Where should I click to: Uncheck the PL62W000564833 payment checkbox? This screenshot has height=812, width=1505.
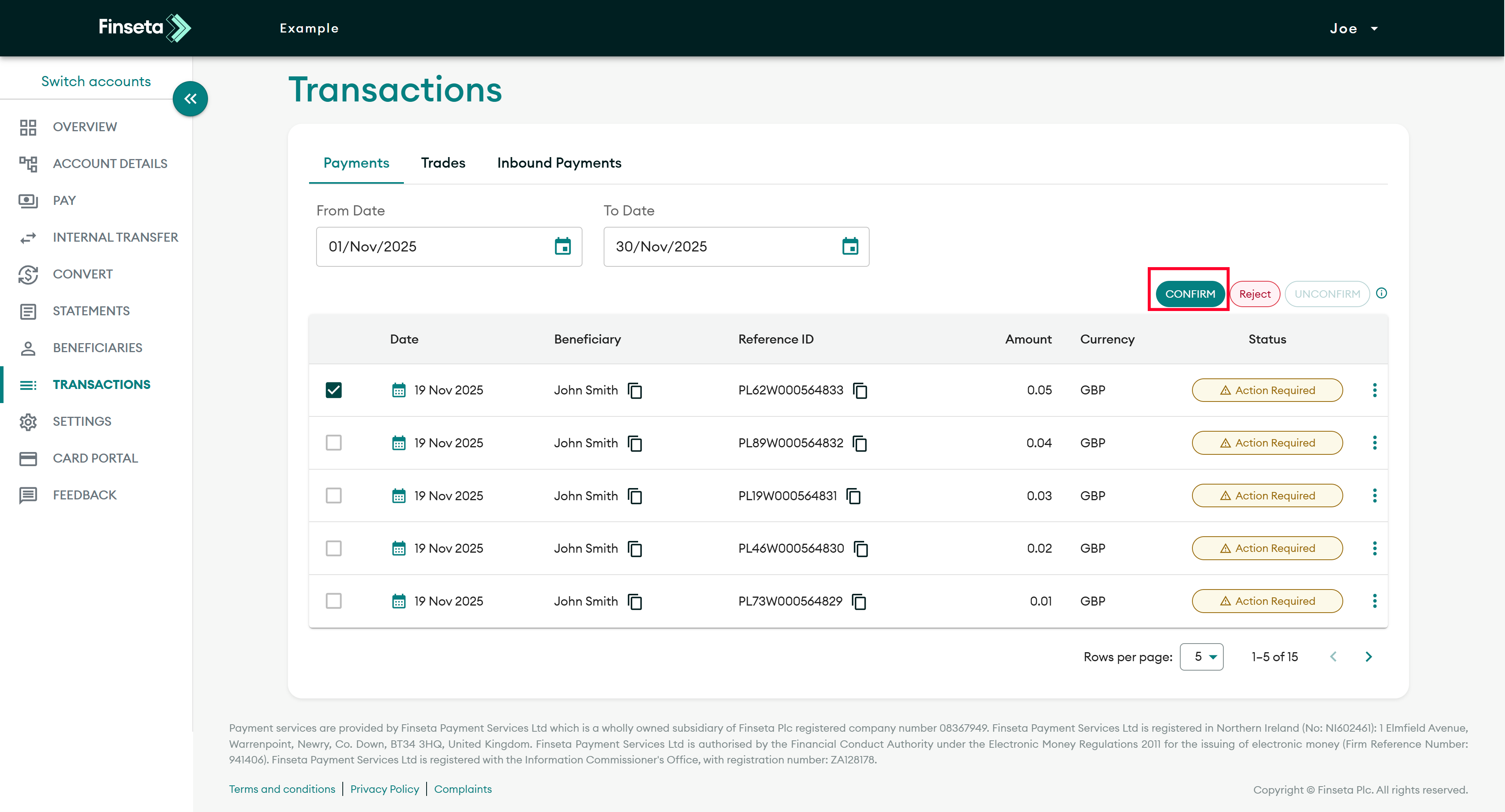[334, 390]
